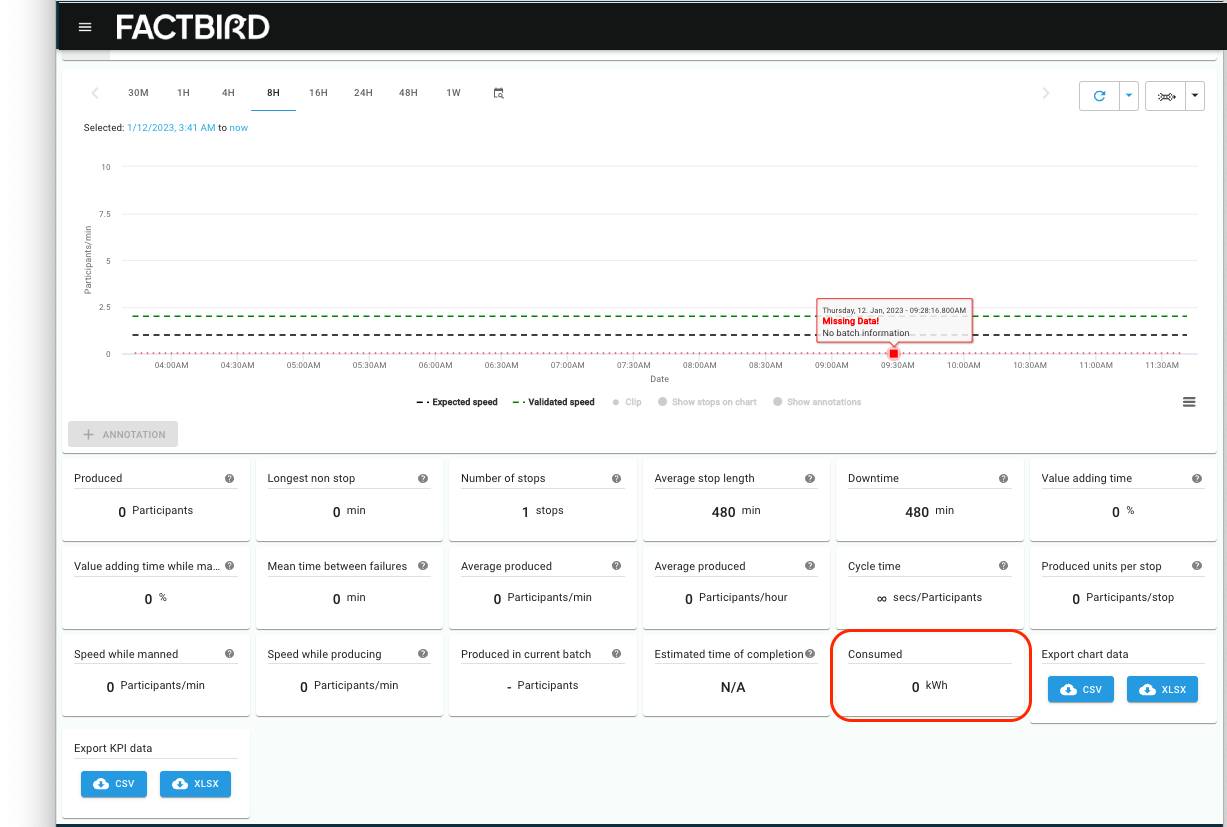Click the Downtime 480 min value
The image size is (1227, 827).
[929, 511]
